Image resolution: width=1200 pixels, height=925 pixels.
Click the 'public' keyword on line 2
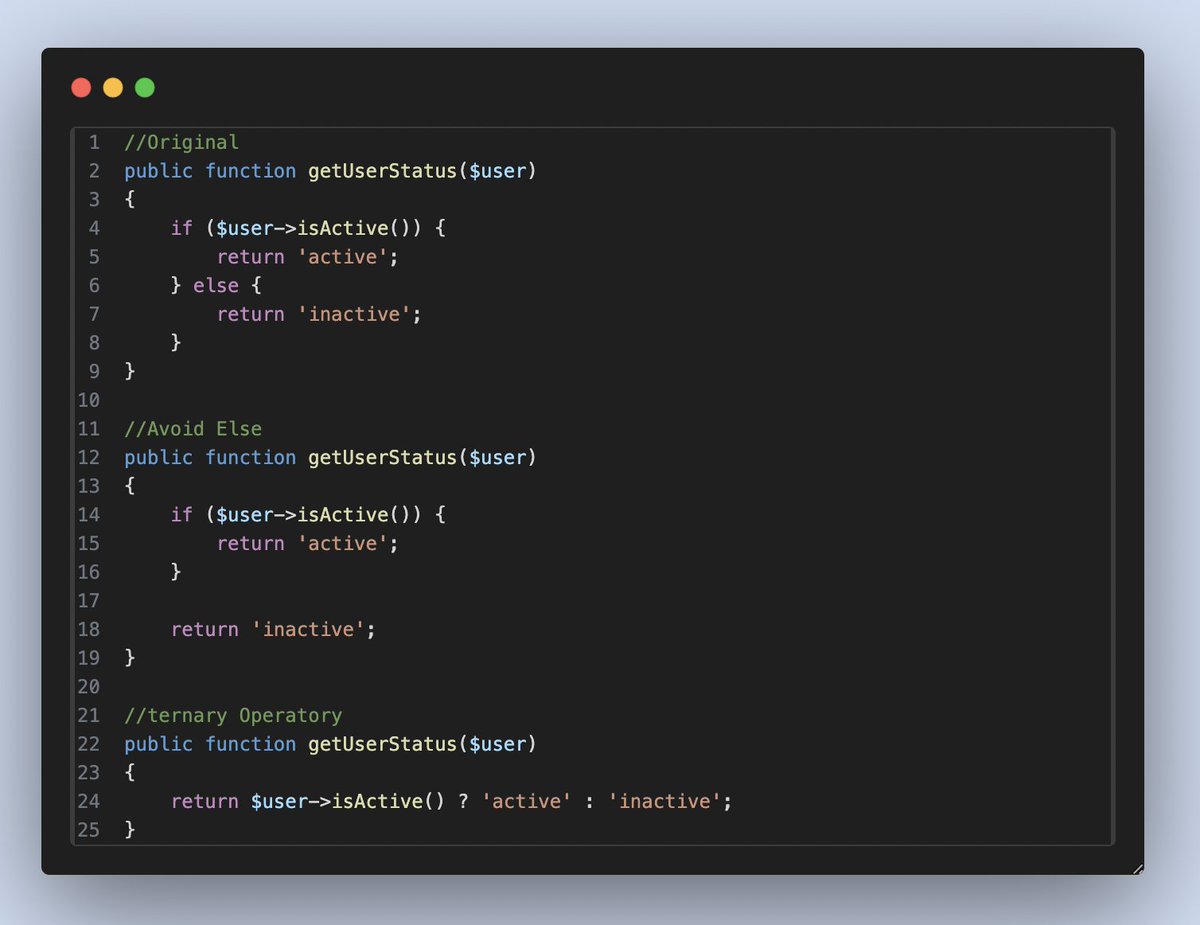(159, 171)
